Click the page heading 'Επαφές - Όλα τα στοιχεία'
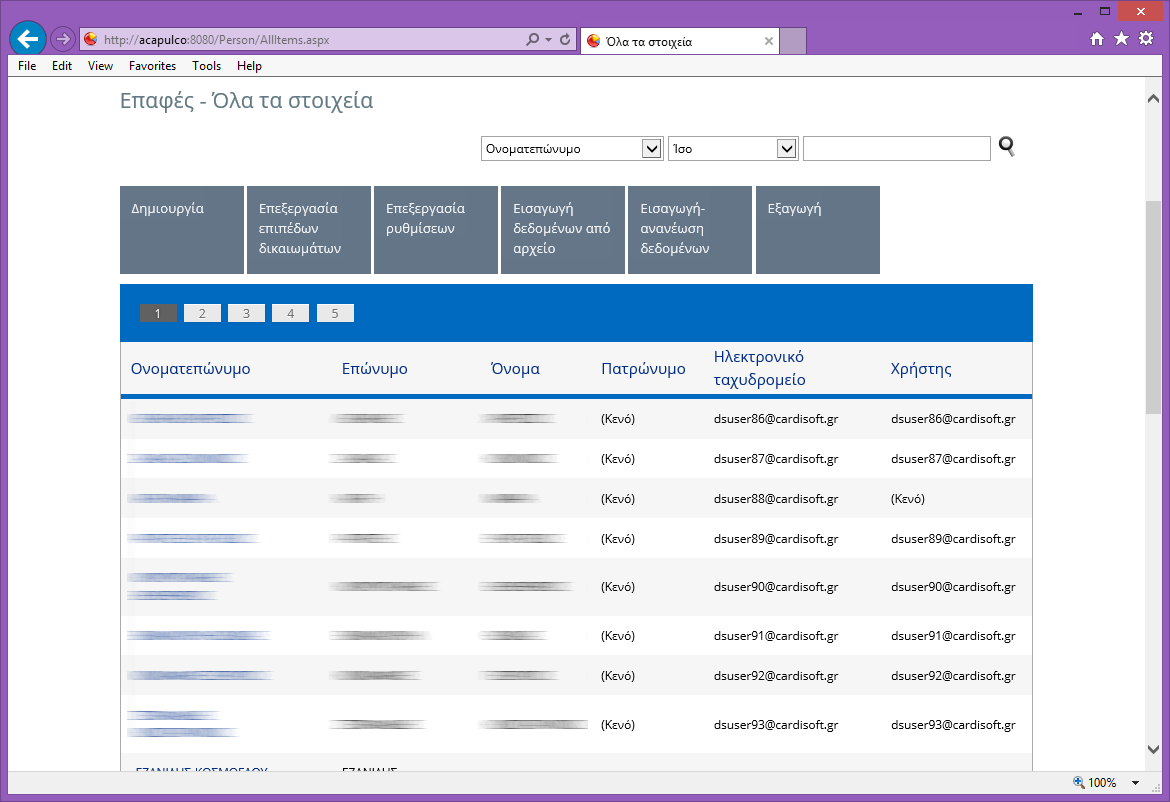Viewport: 1170px width, 802px height. point(246,100)
